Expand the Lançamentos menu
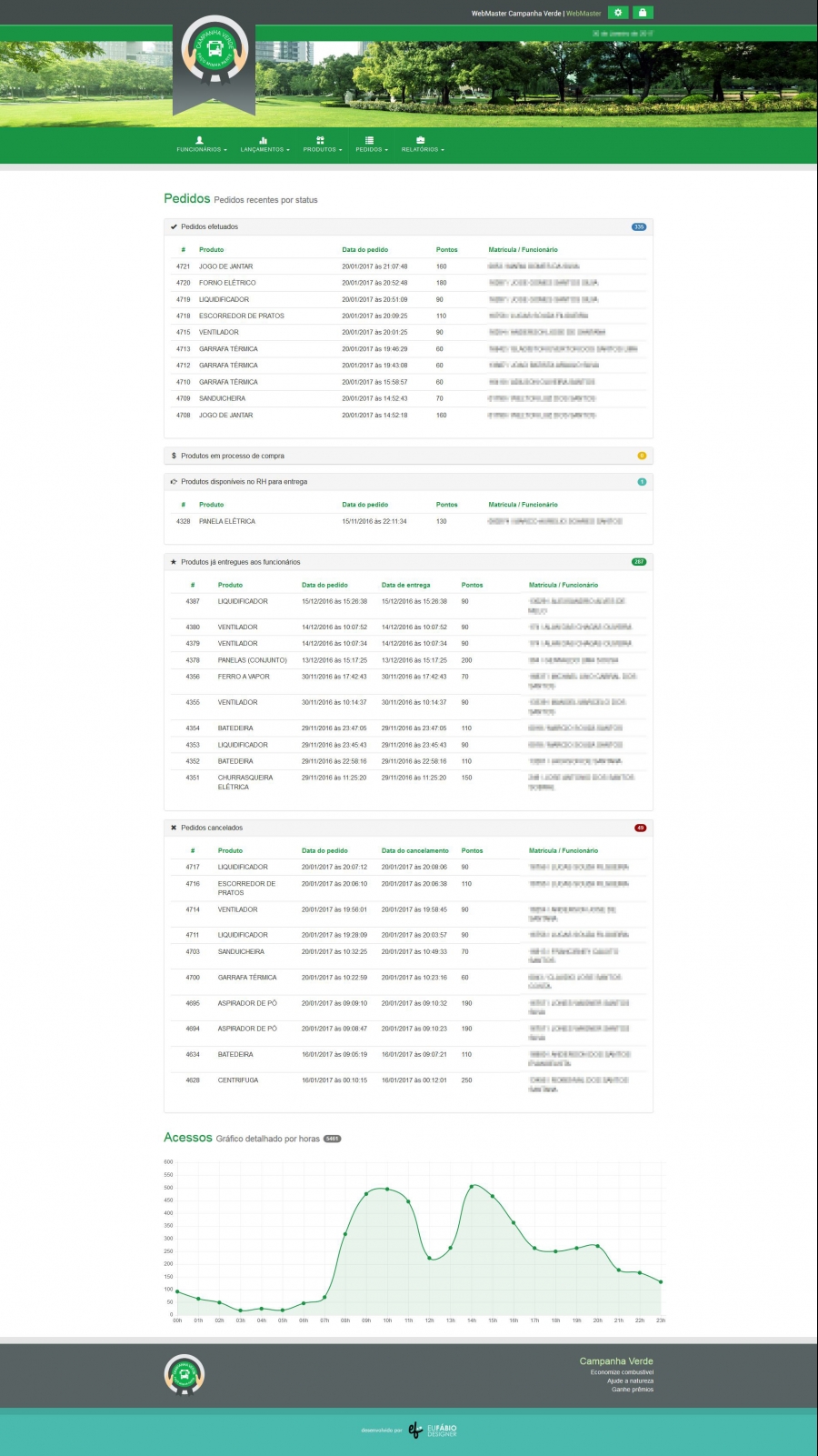818x1456 pixels. click(264, 145)
